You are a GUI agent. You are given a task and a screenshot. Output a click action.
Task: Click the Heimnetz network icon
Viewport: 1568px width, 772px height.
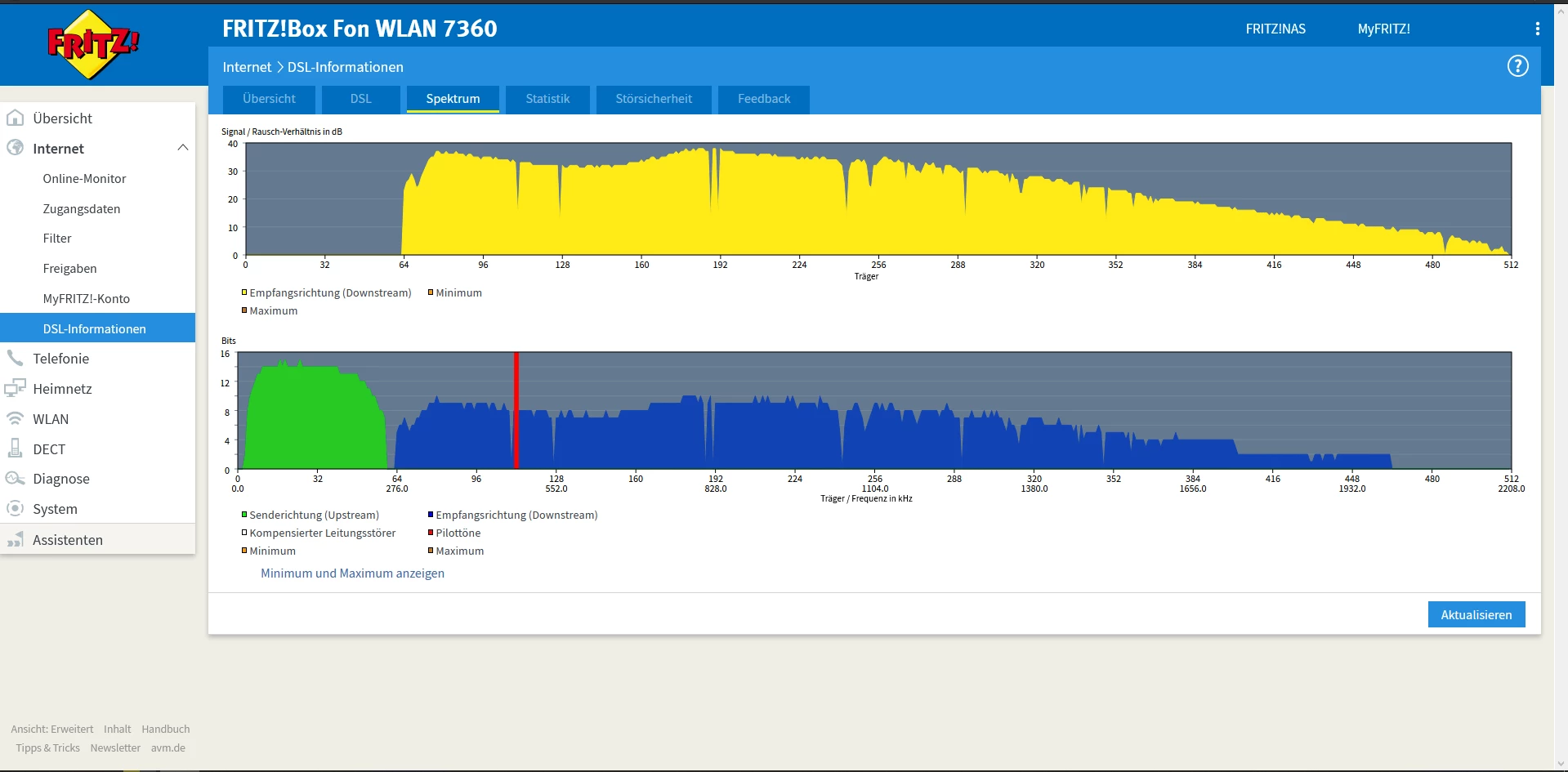coord(15,389)
